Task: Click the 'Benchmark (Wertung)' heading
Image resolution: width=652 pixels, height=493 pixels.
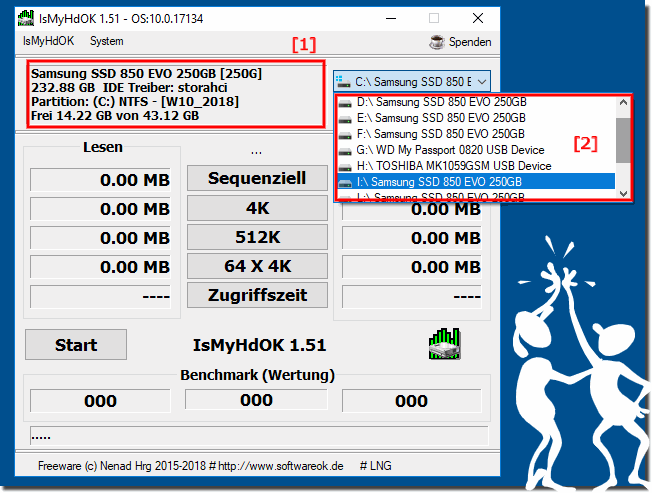Action: coord(257,375)
